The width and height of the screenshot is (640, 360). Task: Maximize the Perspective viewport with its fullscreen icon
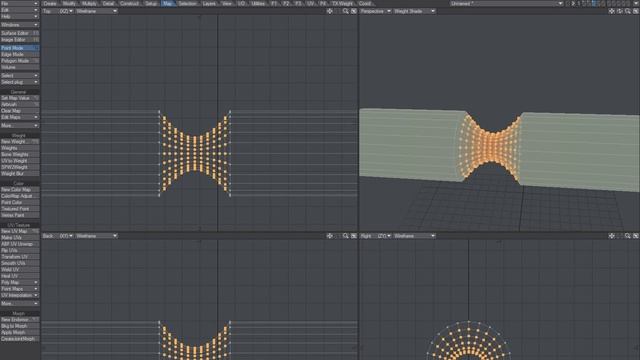pyautogui.click(x=636, y=11)
